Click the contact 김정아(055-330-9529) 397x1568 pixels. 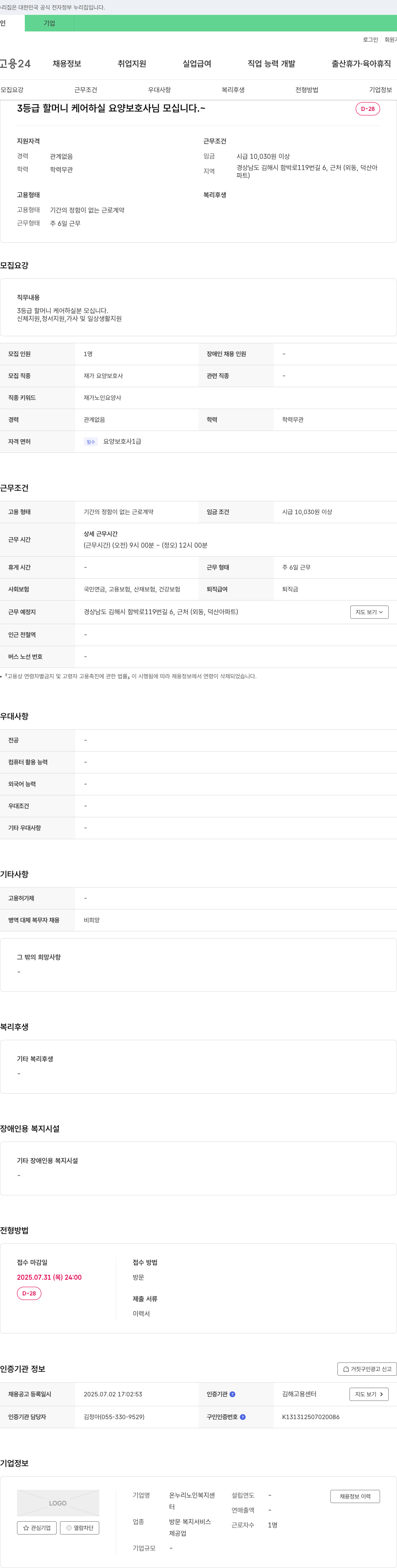click(114, 1417)
